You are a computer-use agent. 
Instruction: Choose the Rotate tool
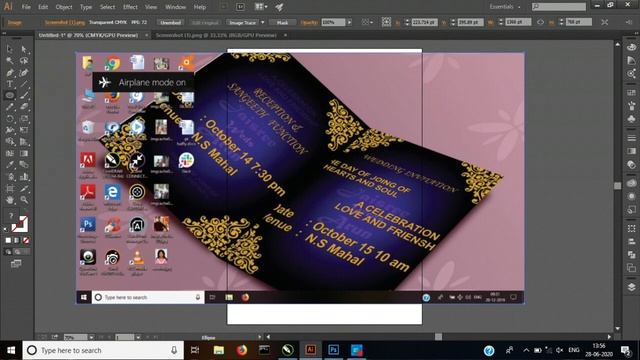(10, 119)
